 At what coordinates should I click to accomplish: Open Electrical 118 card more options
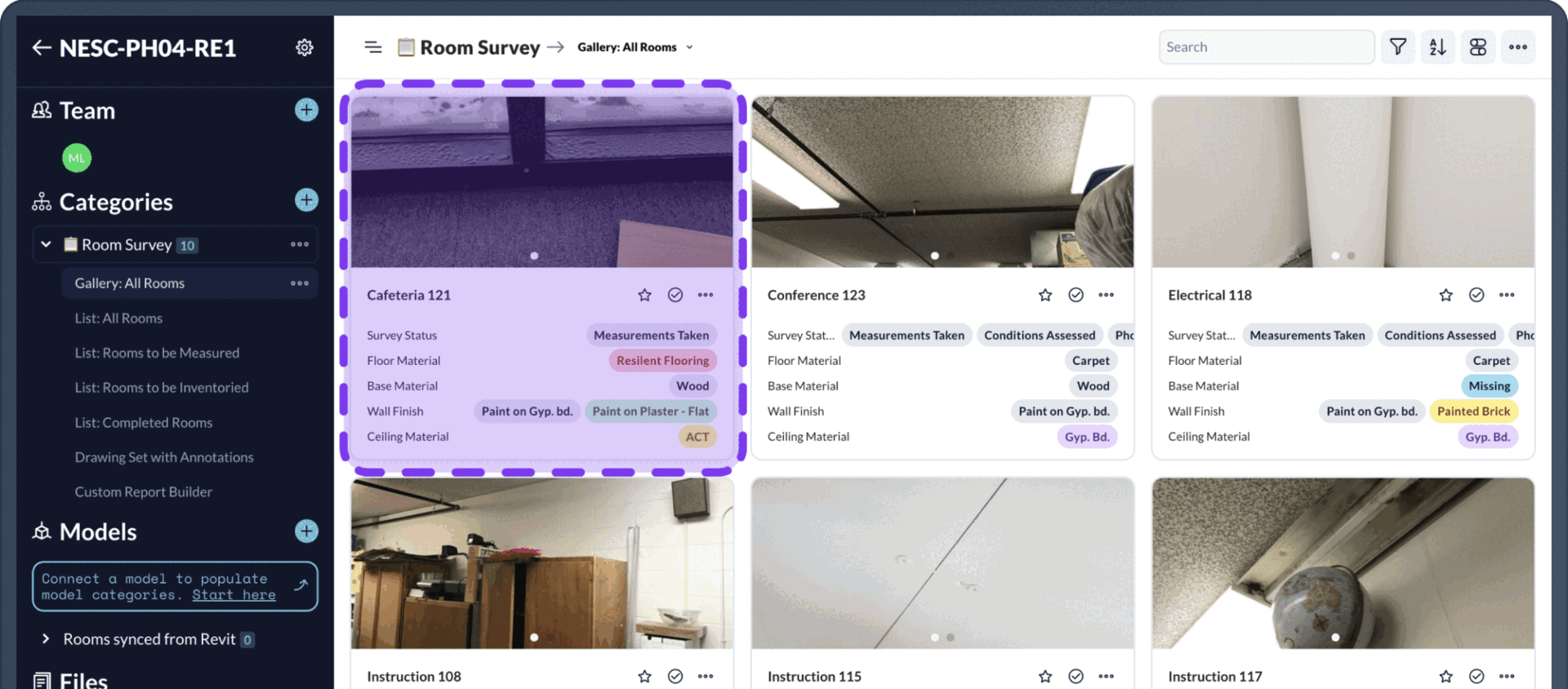pyautogui.click(x=1507, y=295)
